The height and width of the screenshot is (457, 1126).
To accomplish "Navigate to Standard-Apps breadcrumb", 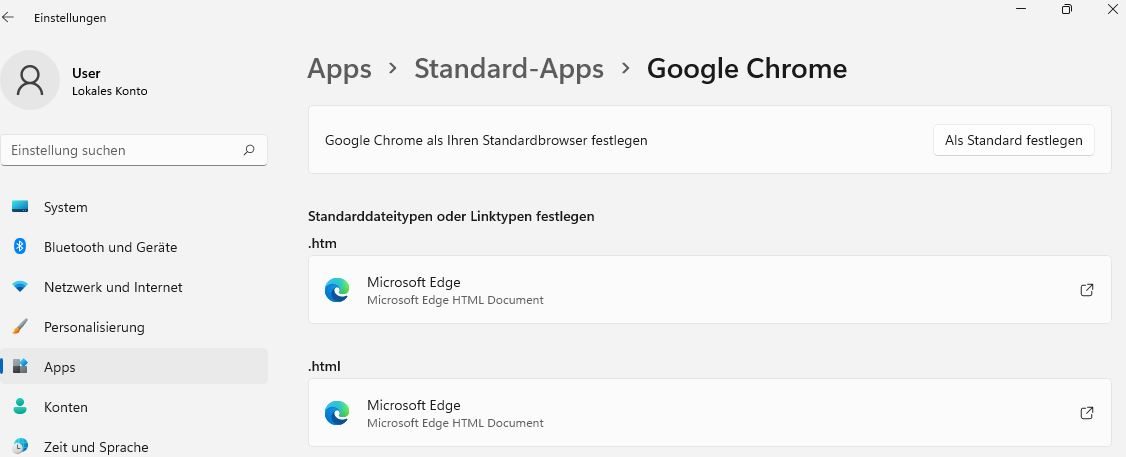I will (509, 69).
